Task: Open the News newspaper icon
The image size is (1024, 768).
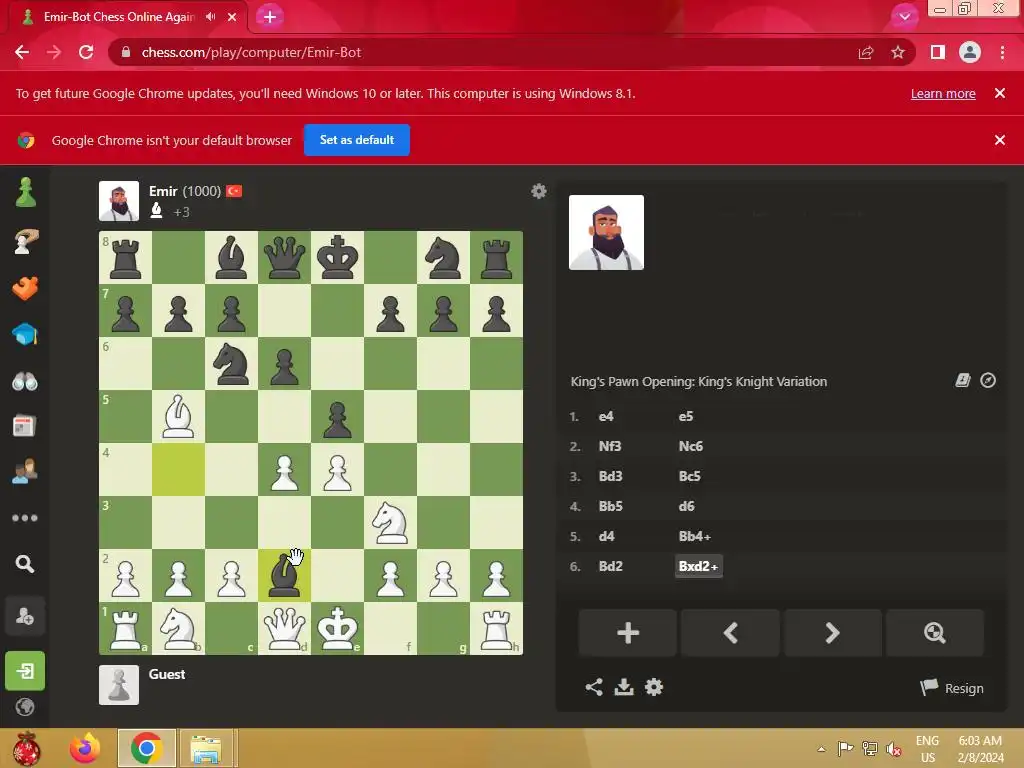Action: point(24,426)
